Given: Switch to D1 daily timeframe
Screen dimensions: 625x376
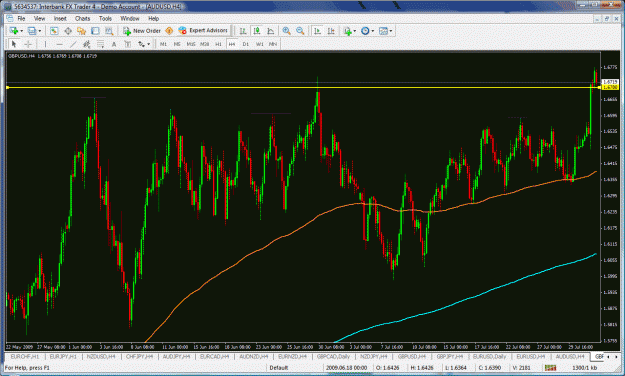Looking at the screenshot, I should pos(246,44).
